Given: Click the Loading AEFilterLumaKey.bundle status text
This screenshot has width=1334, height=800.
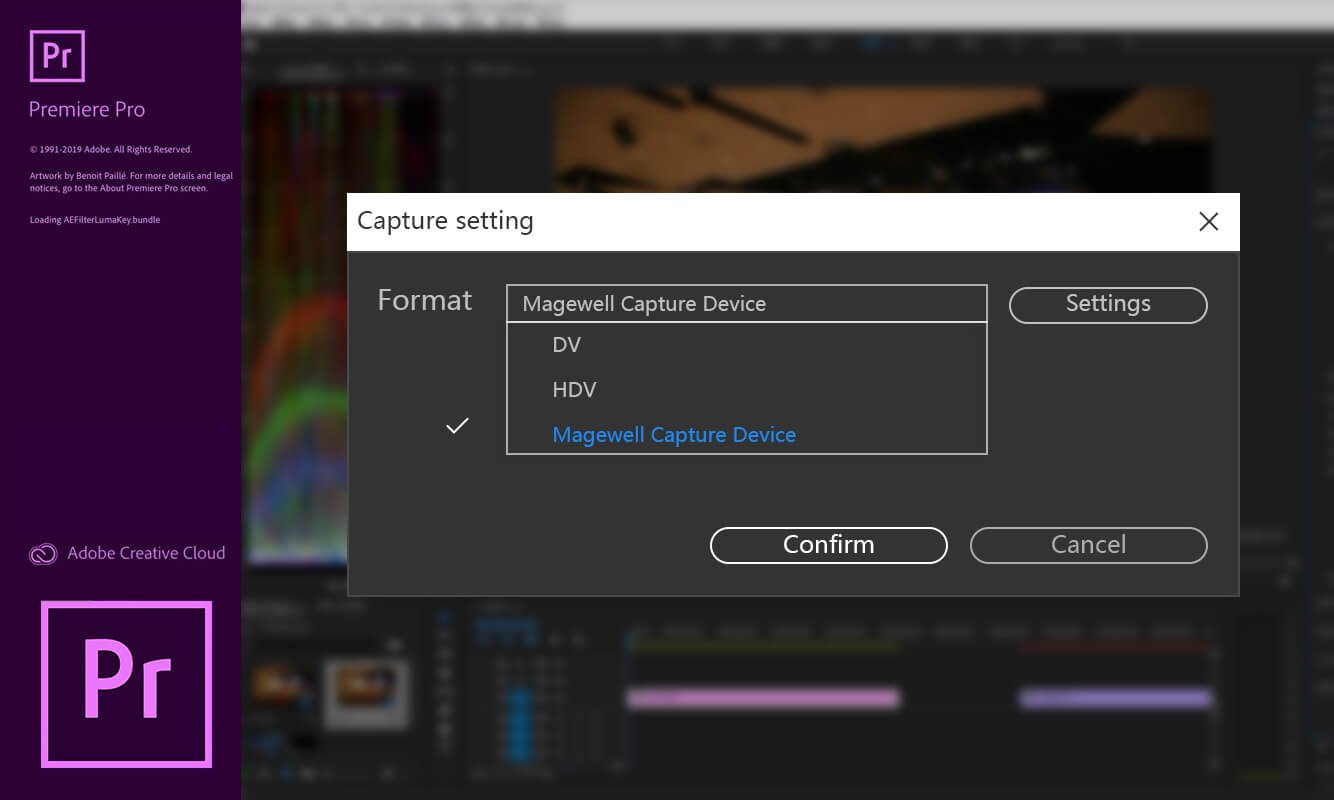Looking at the screenshot, I should (95, 220).
